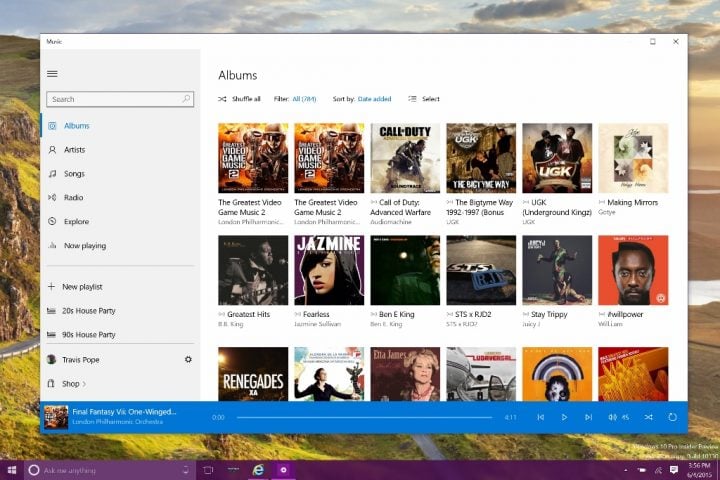Click the Juicy J artist name

pyautogui.click(x=531, y=324)
